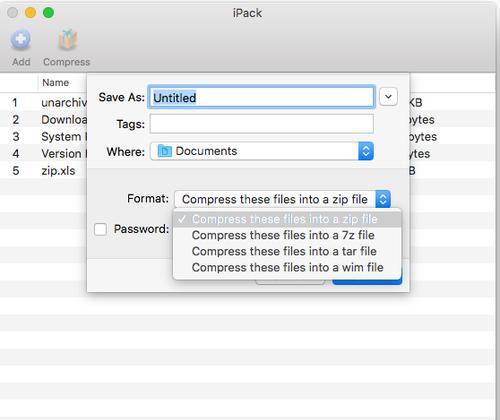
Task: Click the Name column header
Action: pyautogui.click(x=56, y=82)
